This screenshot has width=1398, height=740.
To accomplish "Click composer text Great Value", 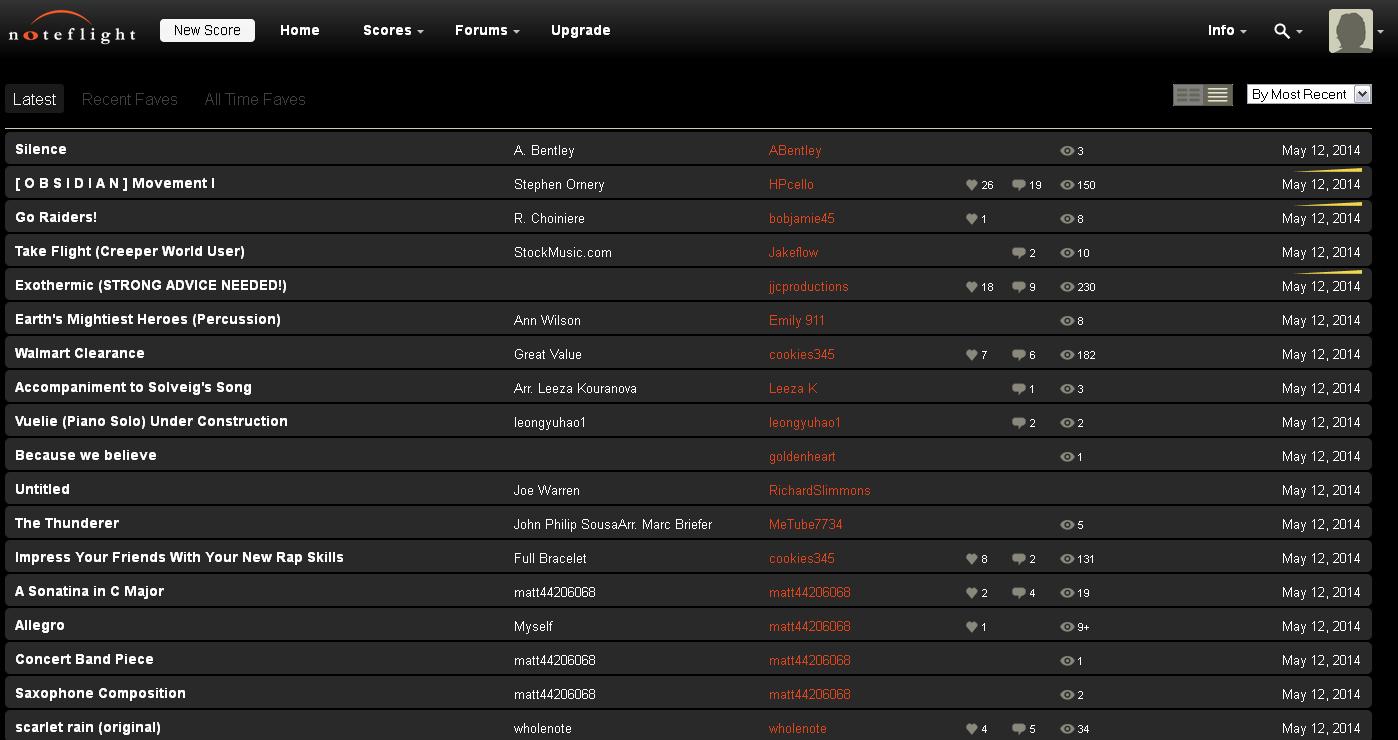I will pos(548,355).
